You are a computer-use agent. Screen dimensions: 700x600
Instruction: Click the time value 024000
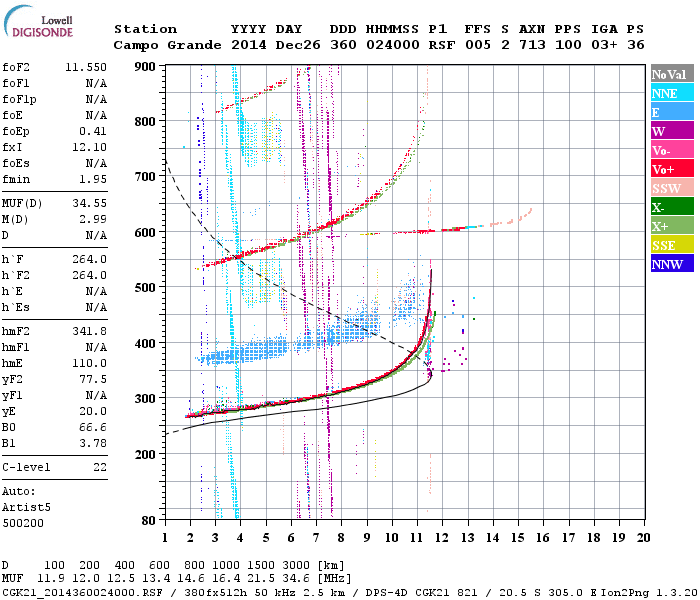pos(393,45)
